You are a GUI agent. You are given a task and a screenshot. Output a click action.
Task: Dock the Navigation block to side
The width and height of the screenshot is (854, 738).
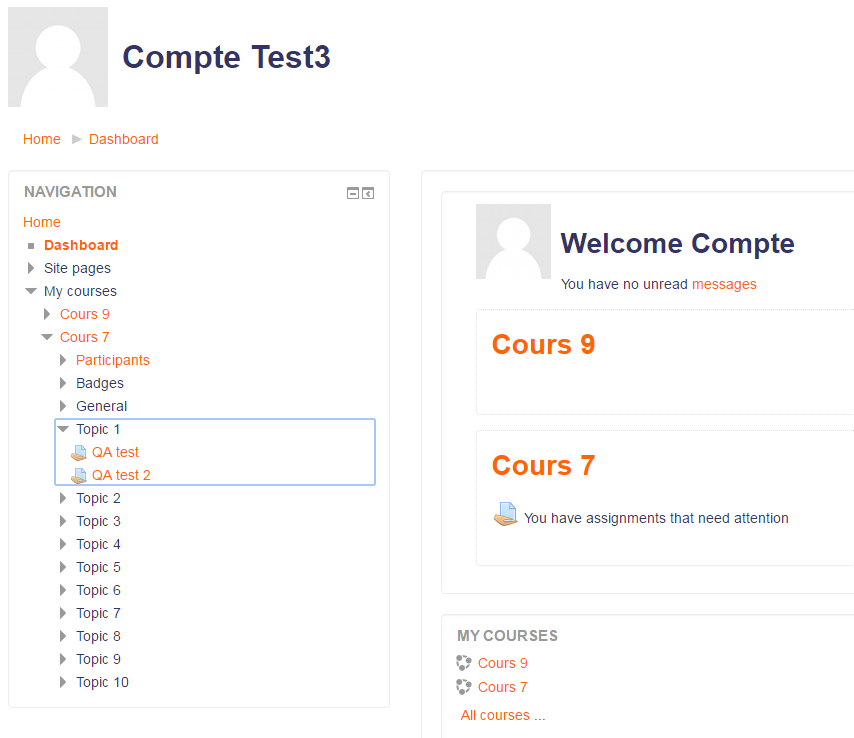pos(368,193)
